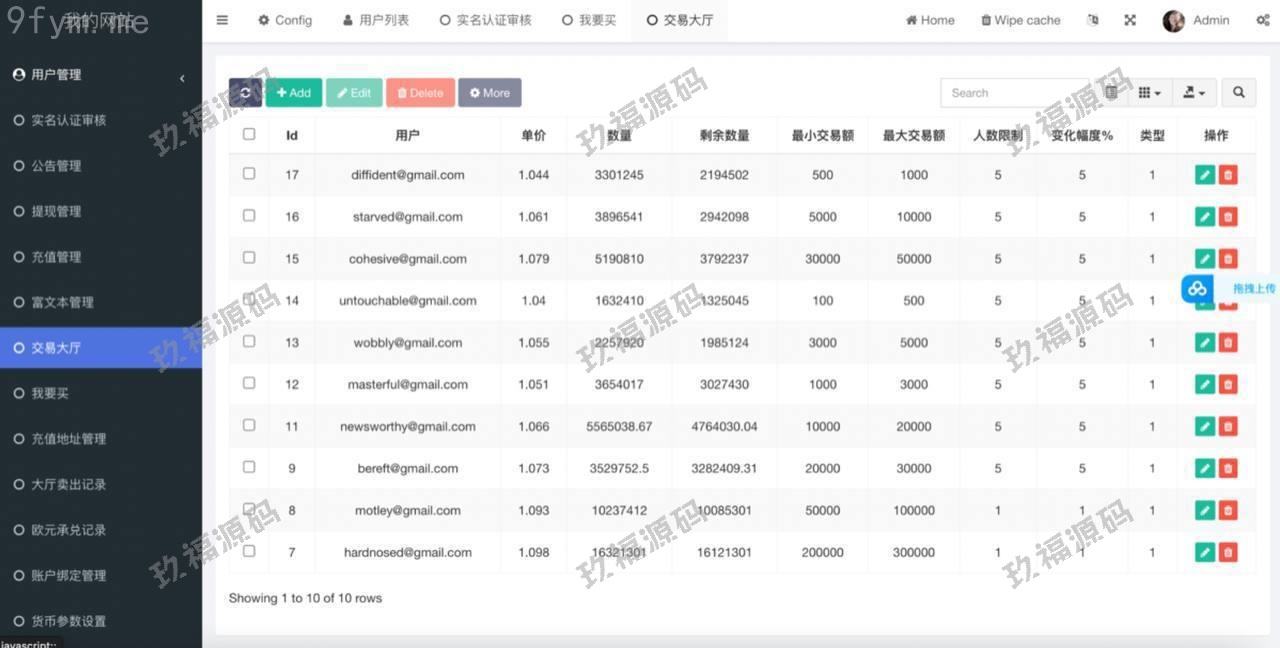Click the magnifier search button

click(x=1238, y=93)
